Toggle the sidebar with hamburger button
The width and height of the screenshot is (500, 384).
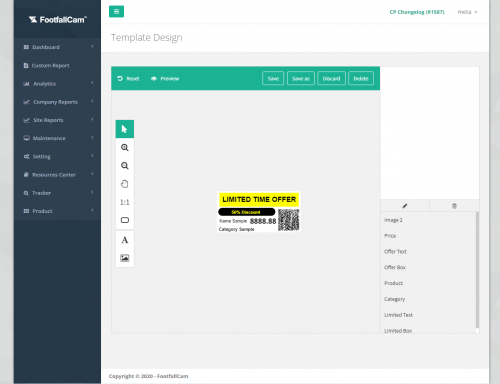click(x=116, y=11)
